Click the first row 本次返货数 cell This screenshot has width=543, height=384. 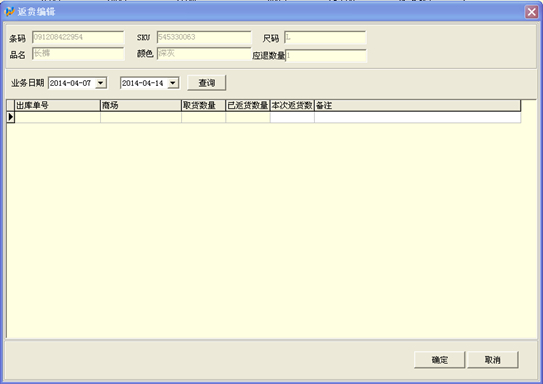292,117
